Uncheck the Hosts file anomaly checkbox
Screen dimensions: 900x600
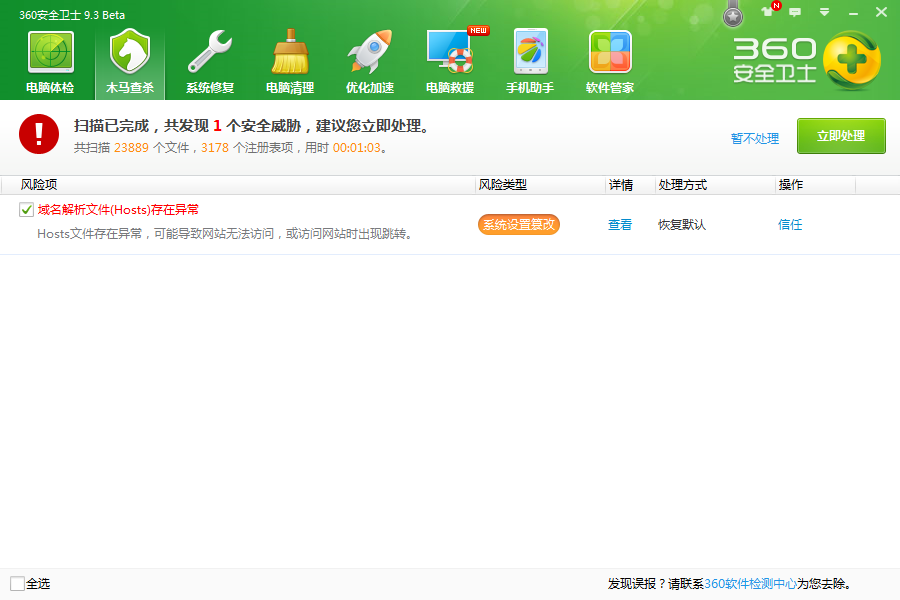[x=26, y=210]
